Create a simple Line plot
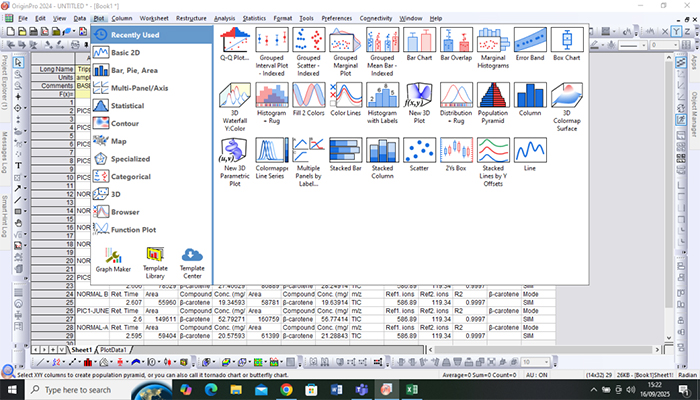The image size is (700, 400). 530,154
